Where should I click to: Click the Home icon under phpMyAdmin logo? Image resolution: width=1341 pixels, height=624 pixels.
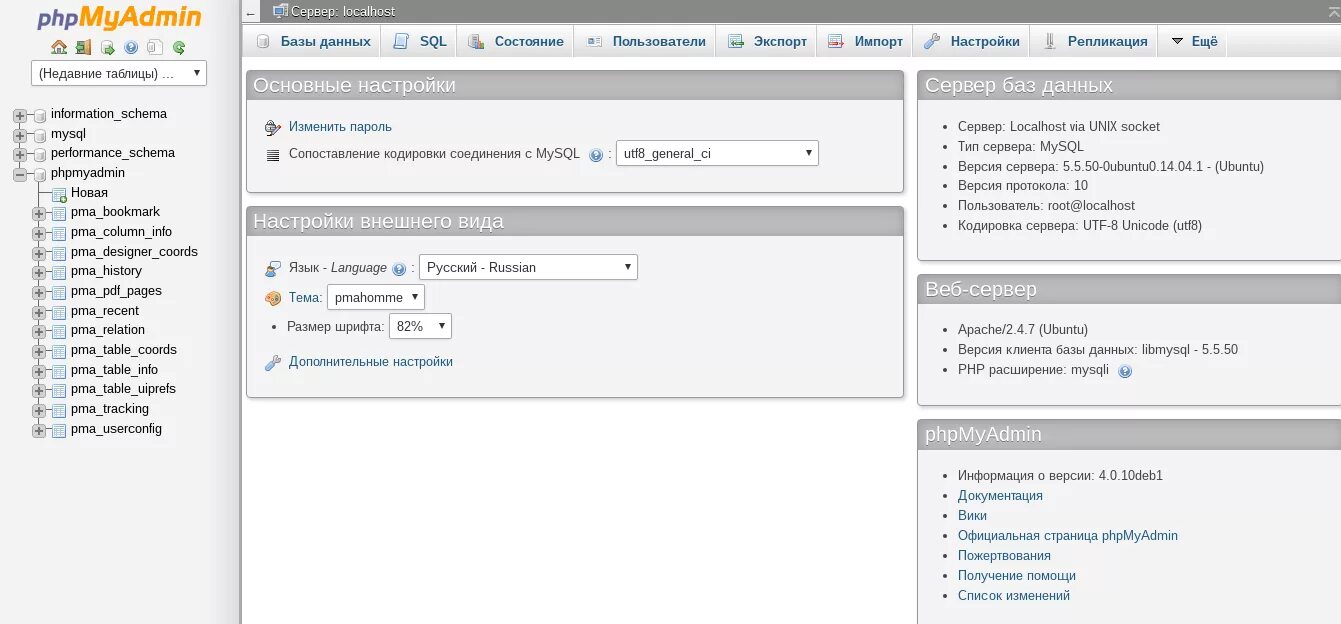(59, 47)
